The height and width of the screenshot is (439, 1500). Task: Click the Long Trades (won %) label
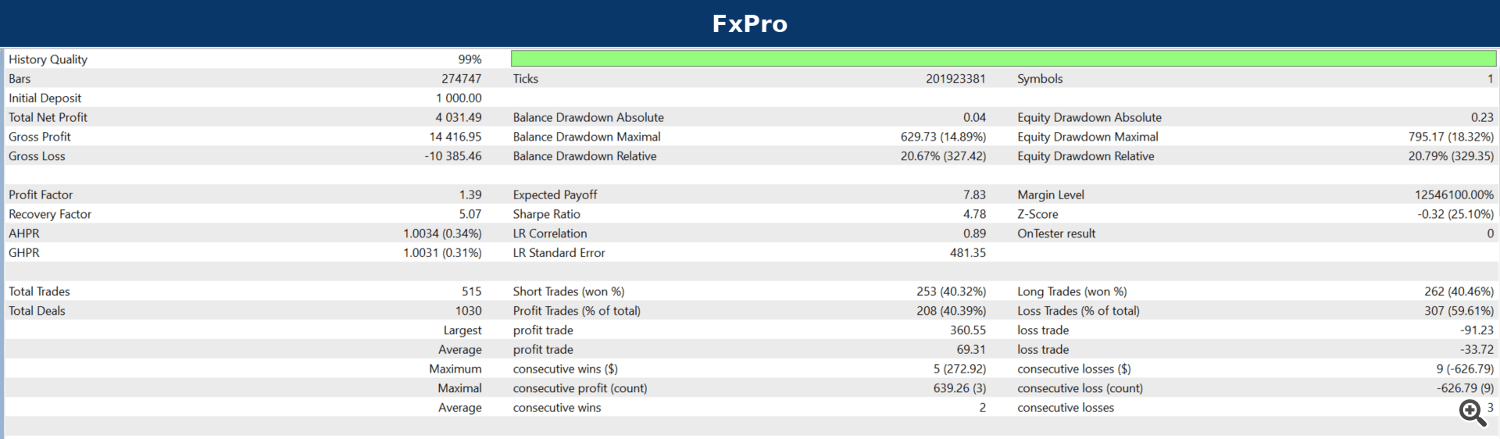[x=1072, y=291]
